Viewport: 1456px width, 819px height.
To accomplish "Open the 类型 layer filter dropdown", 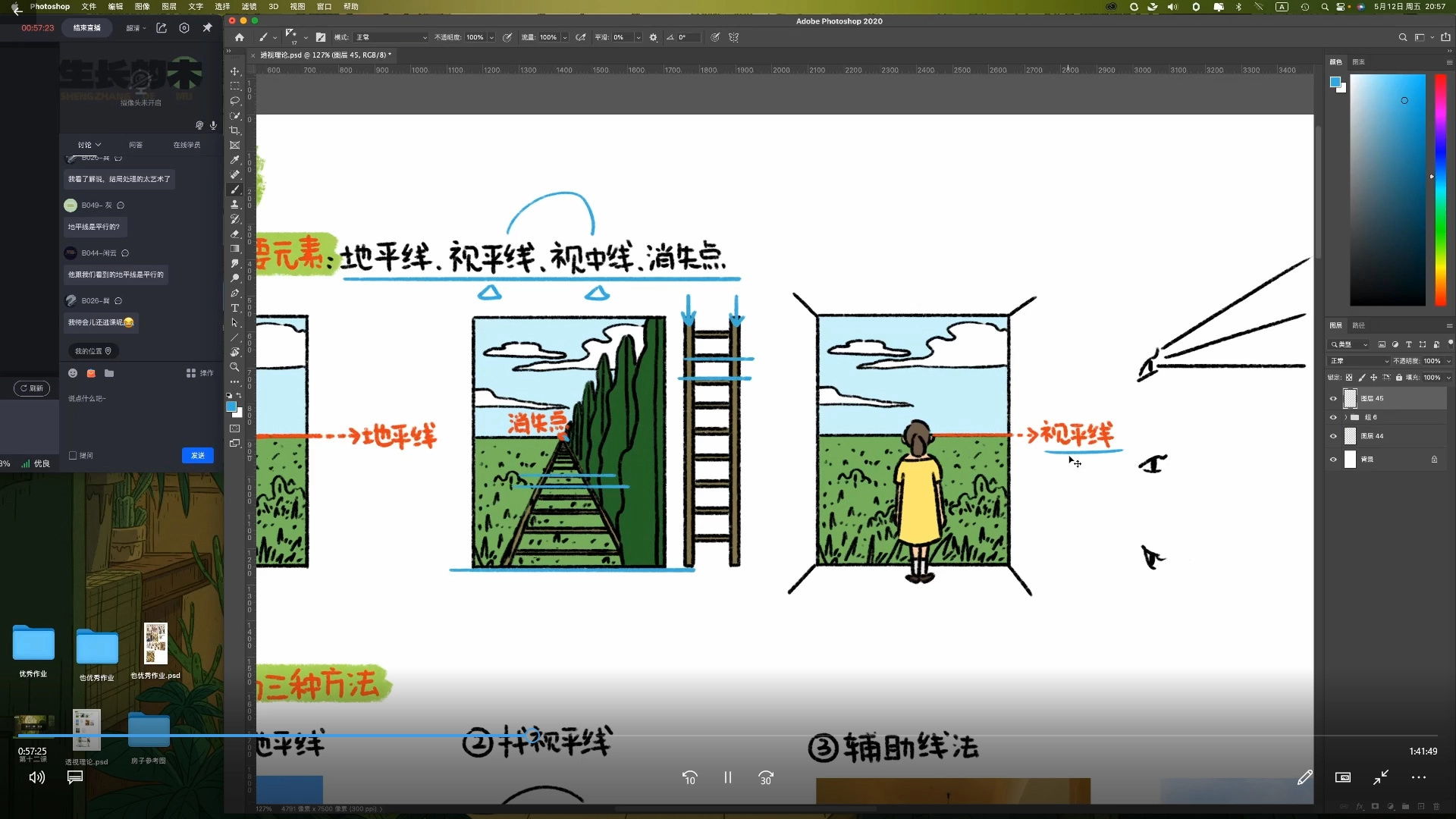I will click(1350, 344).
